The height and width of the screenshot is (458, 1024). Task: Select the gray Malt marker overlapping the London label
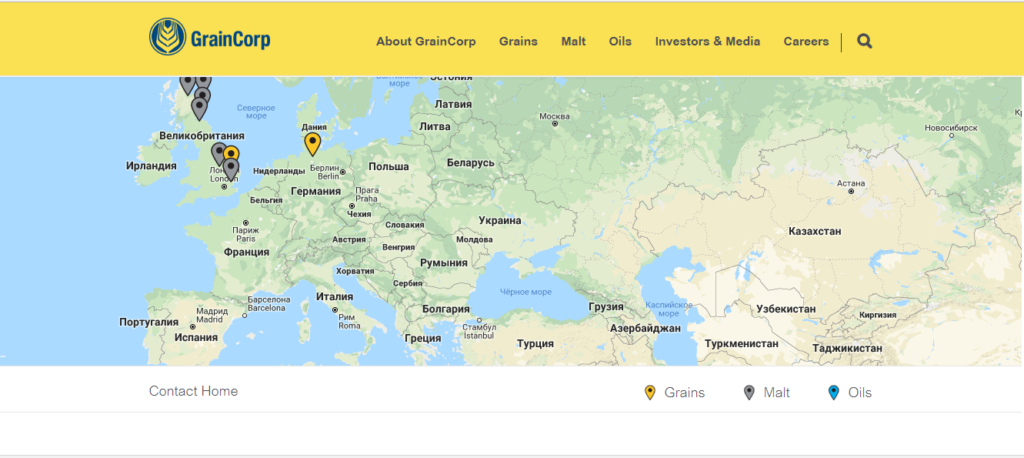point(231,170)
